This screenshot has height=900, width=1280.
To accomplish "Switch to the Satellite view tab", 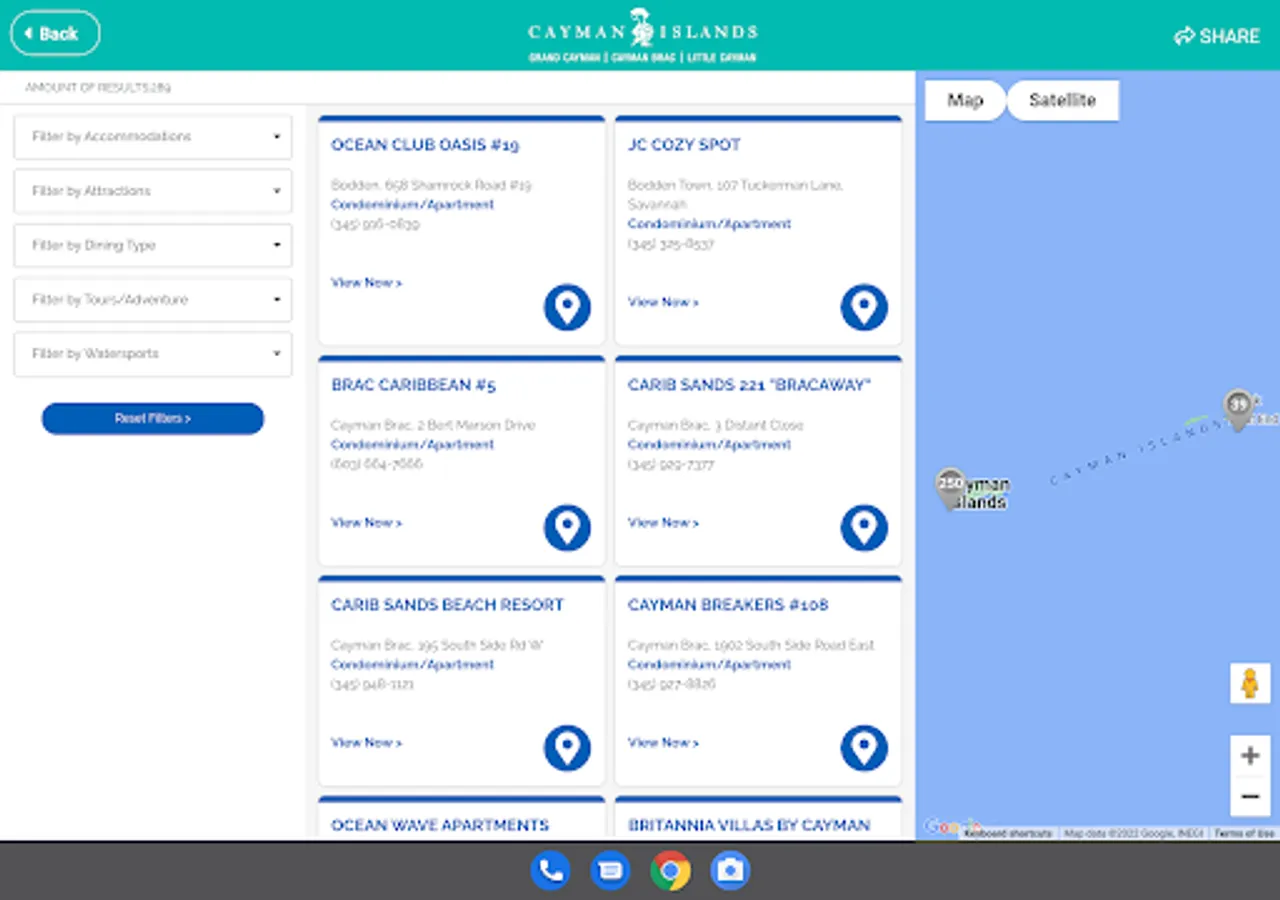I will (x=1062, y=100).
